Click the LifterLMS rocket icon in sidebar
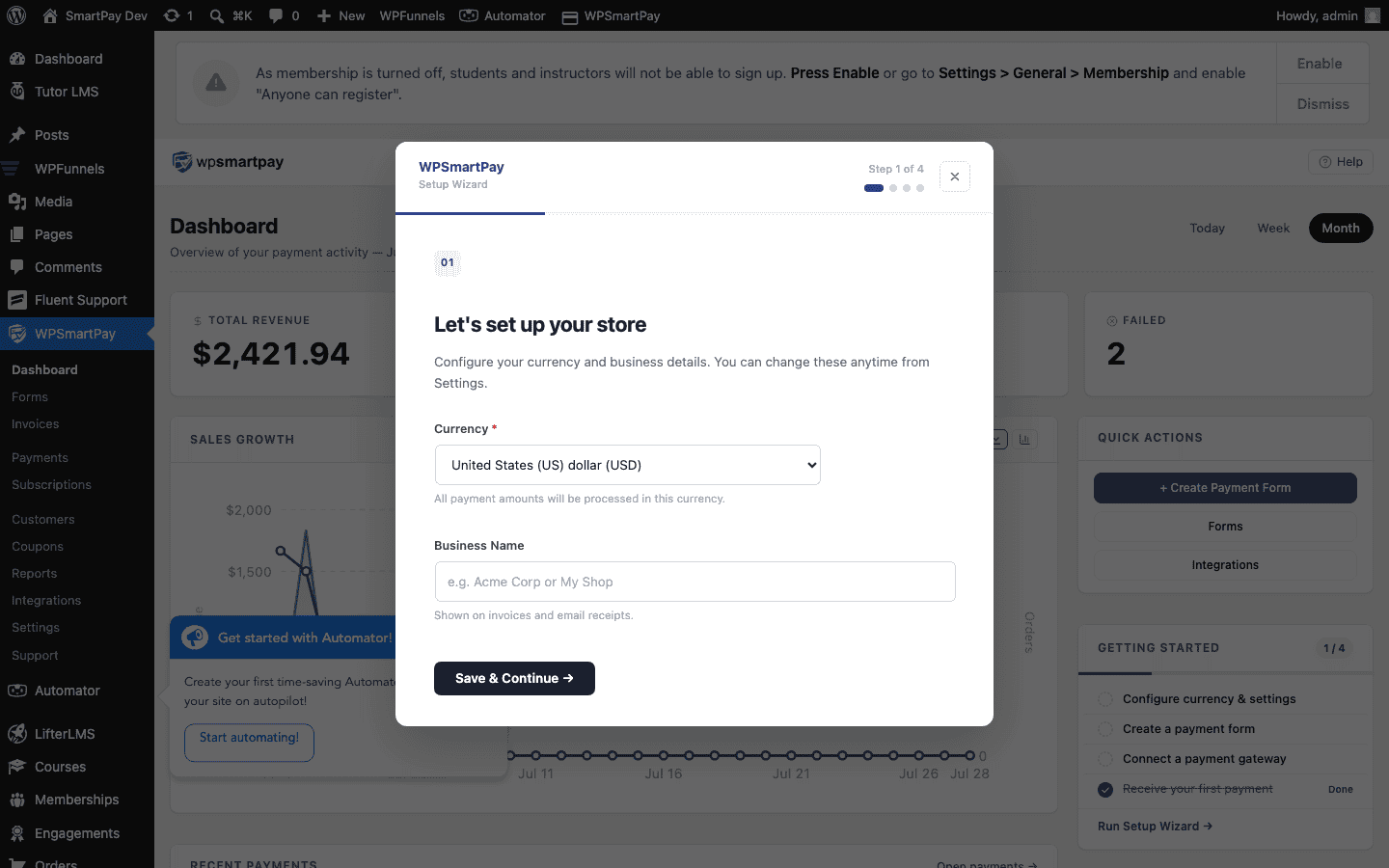The height and width of the screenshot is (868, 1389). point(17,734)
